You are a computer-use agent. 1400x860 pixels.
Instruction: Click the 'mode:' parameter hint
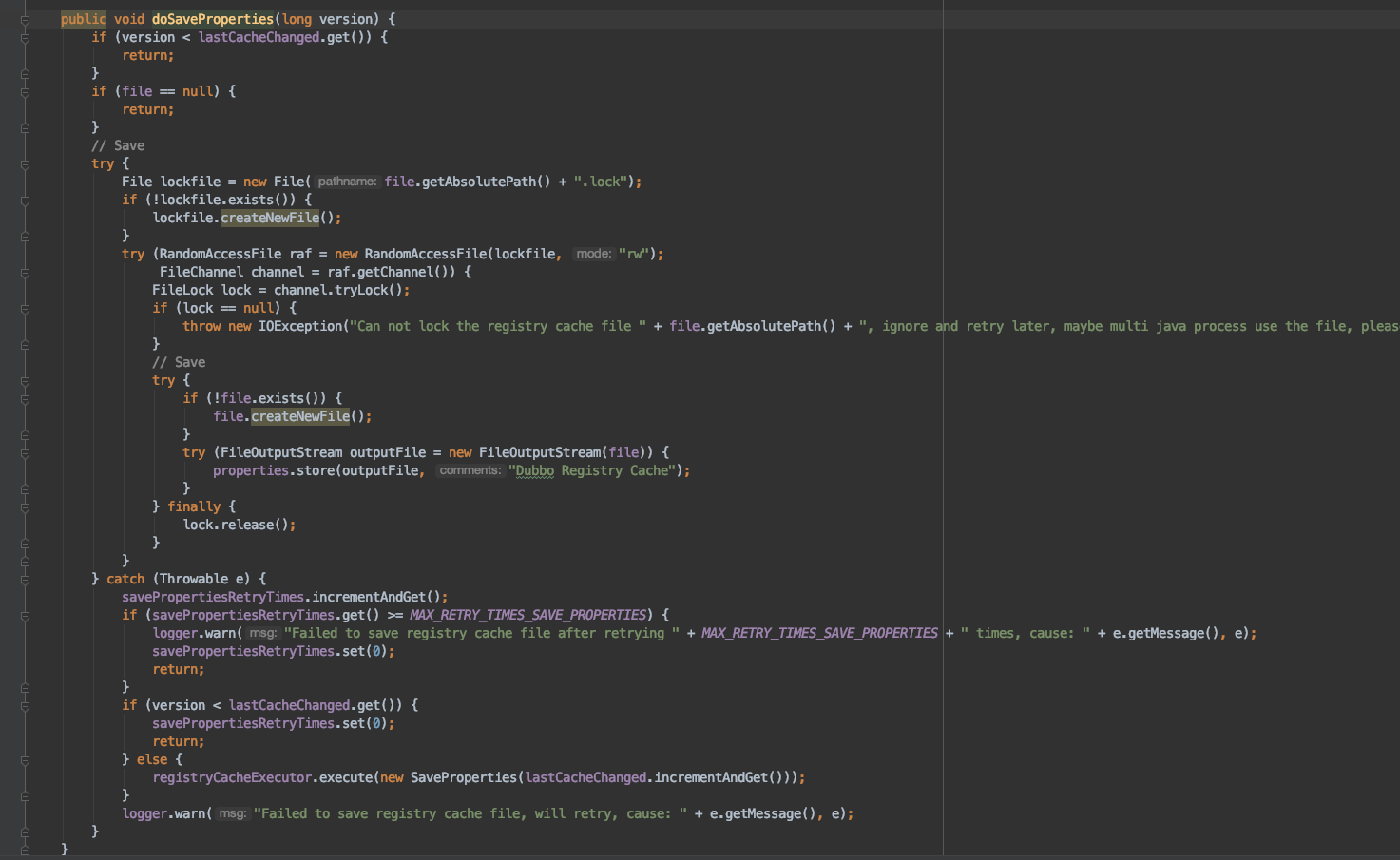[594, 254]
